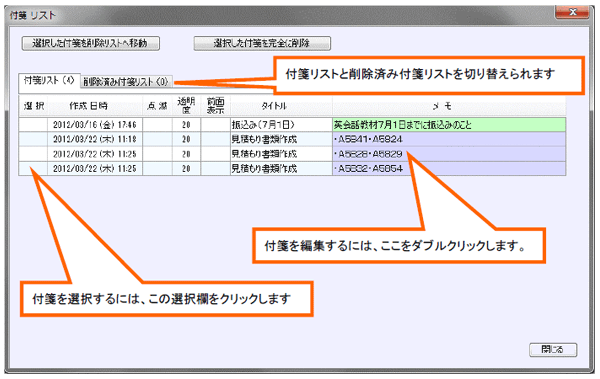Screen dimensions: 600x379
Task: Click transparency value 20 in 17:46 row
Action: click(186, 125)
